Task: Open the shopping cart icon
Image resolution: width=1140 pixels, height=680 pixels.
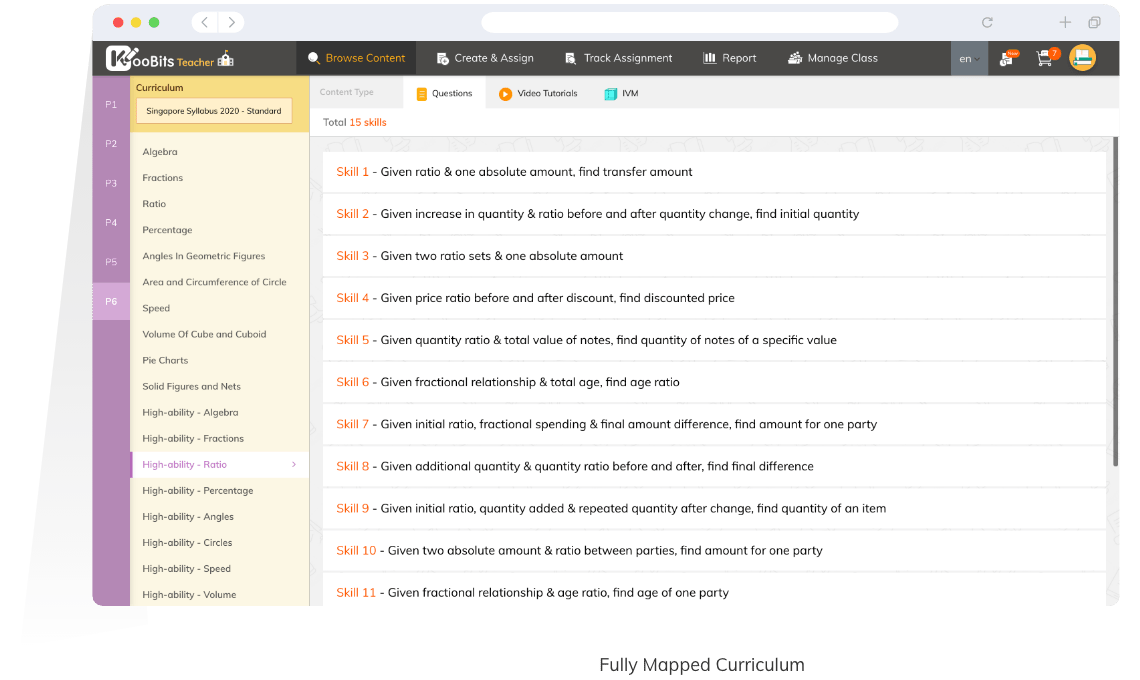Action: click(1047, 57)
